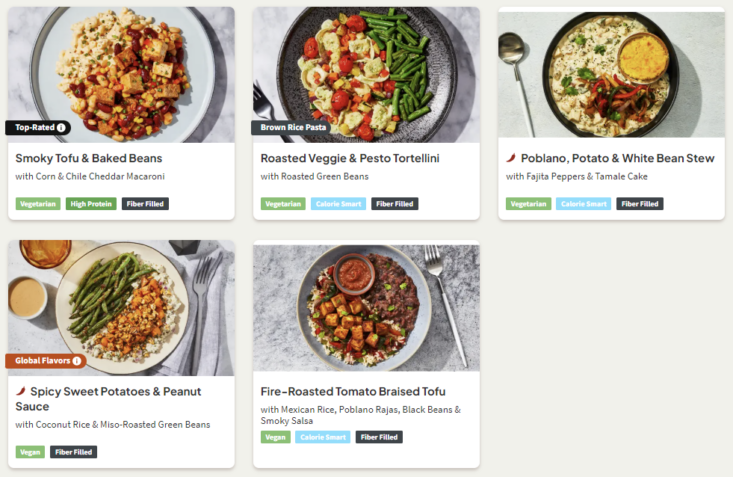The image size is (733, 477).
Task: Open the Fire-Roasted Tomato Braised Tofu photo
Action: click(366, 305)
